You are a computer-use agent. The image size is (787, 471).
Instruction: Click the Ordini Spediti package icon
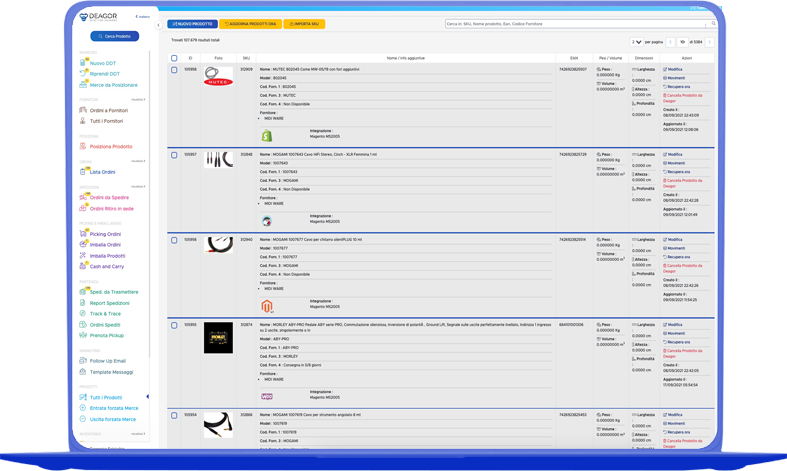83,324
